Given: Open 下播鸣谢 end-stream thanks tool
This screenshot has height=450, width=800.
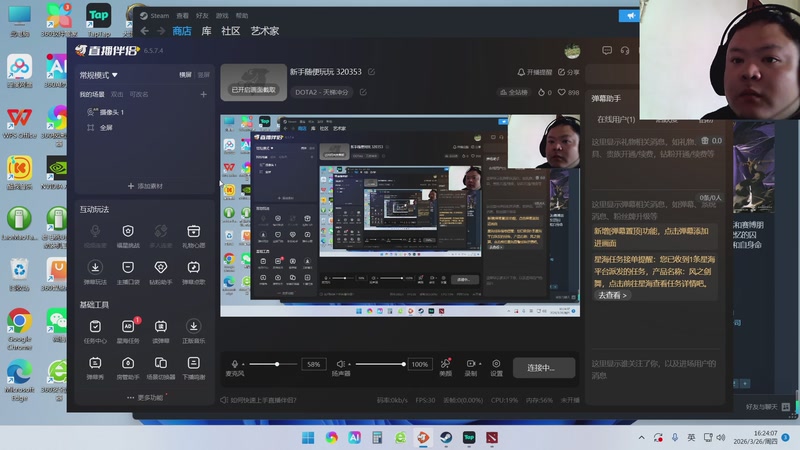Looking at the screenshot, I should (x=193, y=368).
